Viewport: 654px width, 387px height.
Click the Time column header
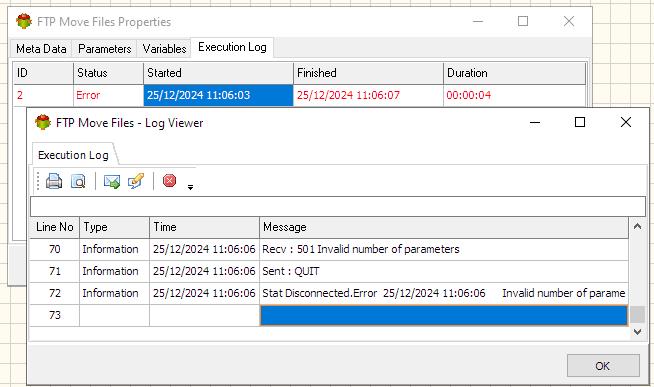[204, 227]
